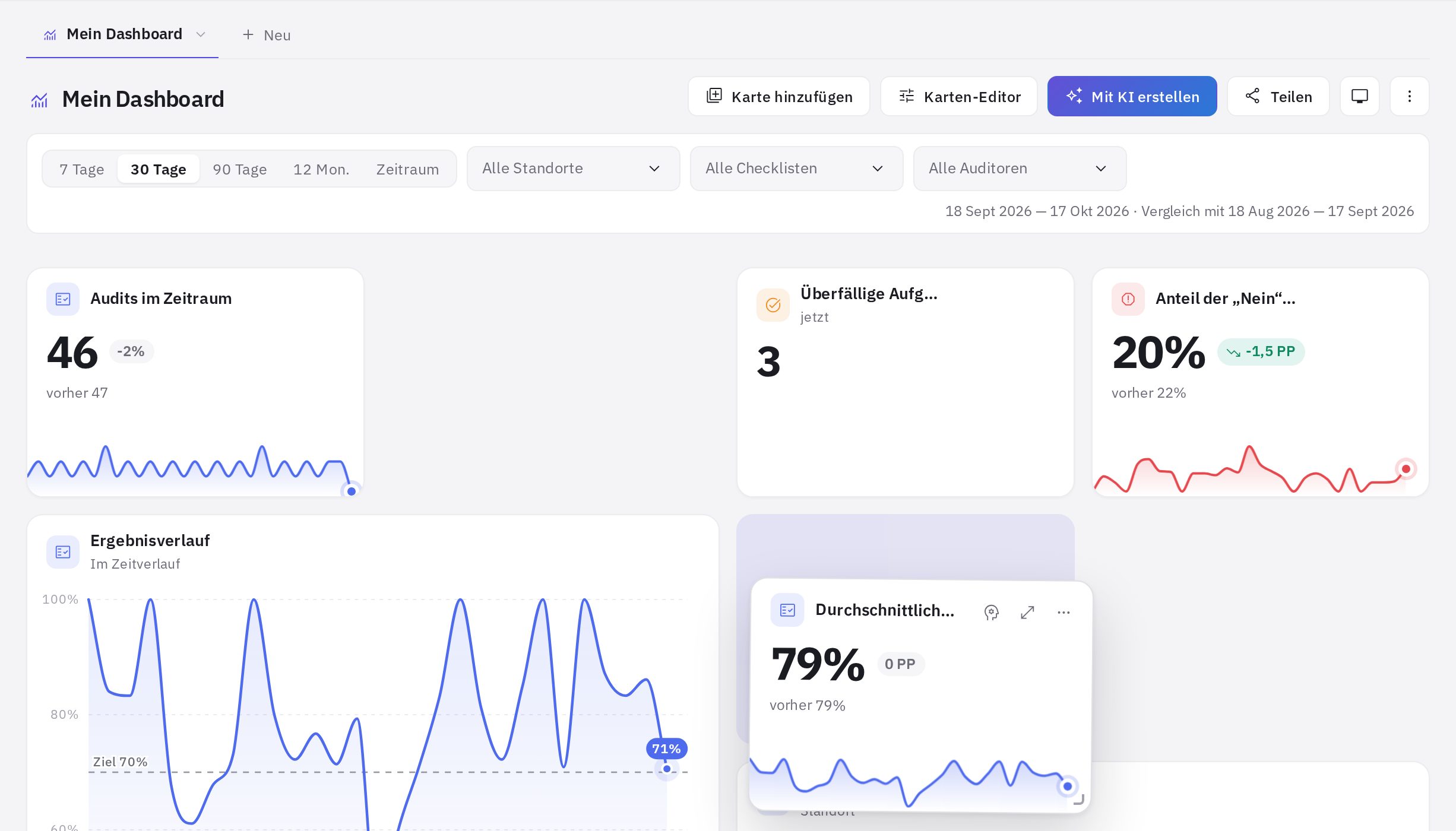1456x831 pixels.
Task: Click the red endpoint on Nein sparkline
Action: click(1406, 469)
